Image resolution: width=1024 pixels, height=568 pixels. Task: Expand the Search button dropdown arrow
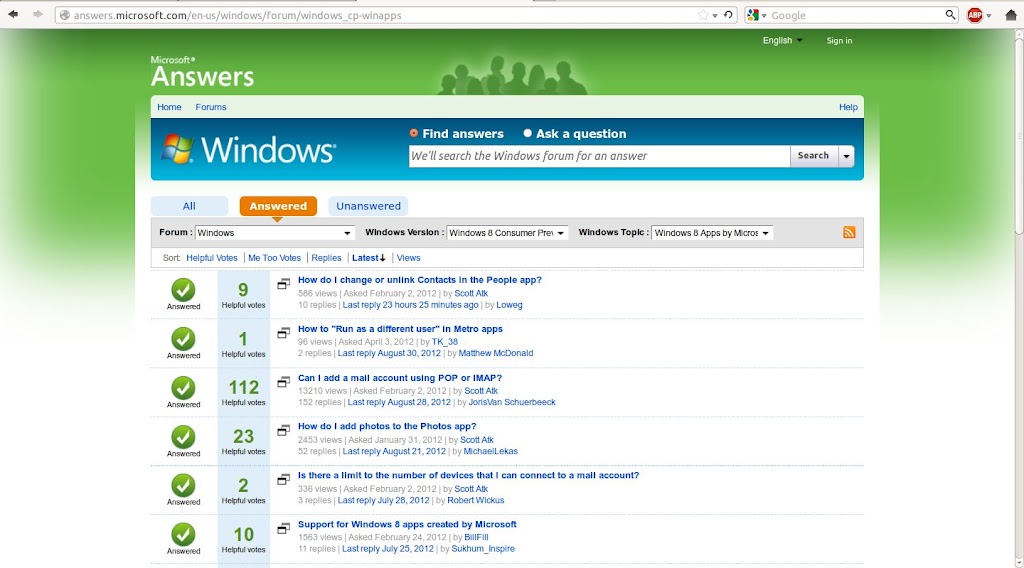pyautogui.click(x=846, y=156)
